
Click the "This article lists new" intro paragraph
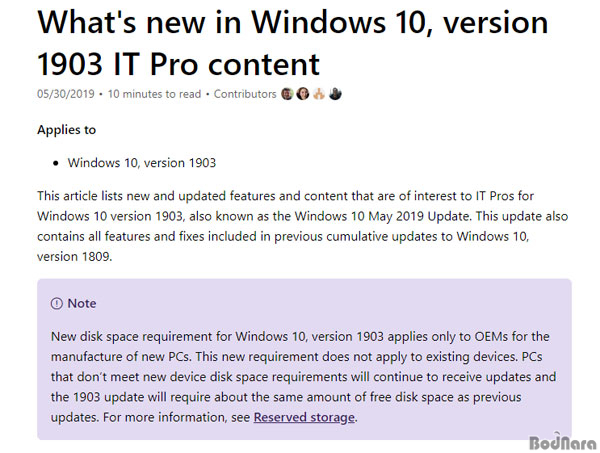coord(302,226)
